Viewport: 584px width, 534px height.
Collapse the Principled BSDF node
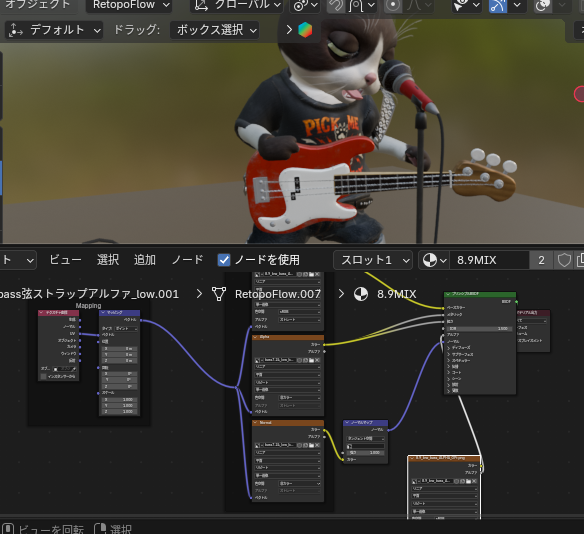point(448,294)
